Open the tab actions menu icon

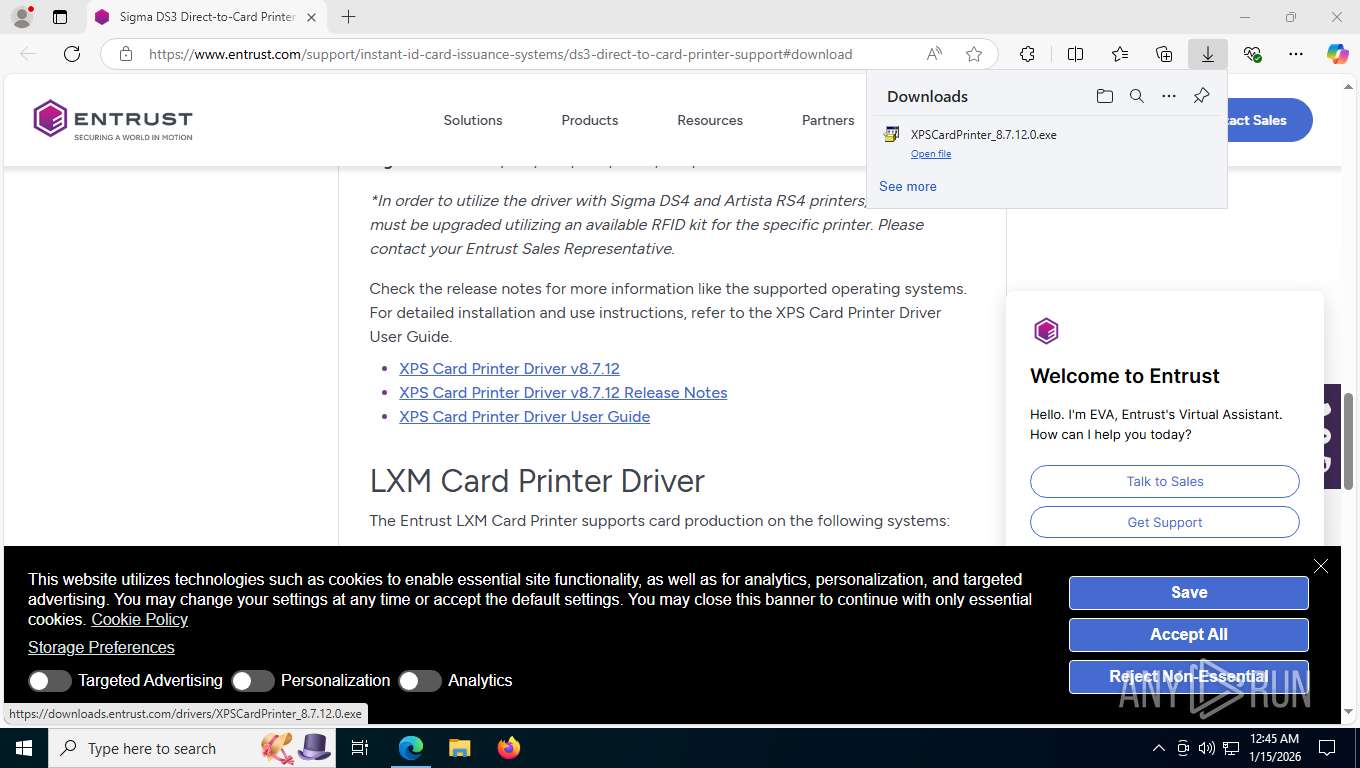pyautogui.click(x=60, y=17)
